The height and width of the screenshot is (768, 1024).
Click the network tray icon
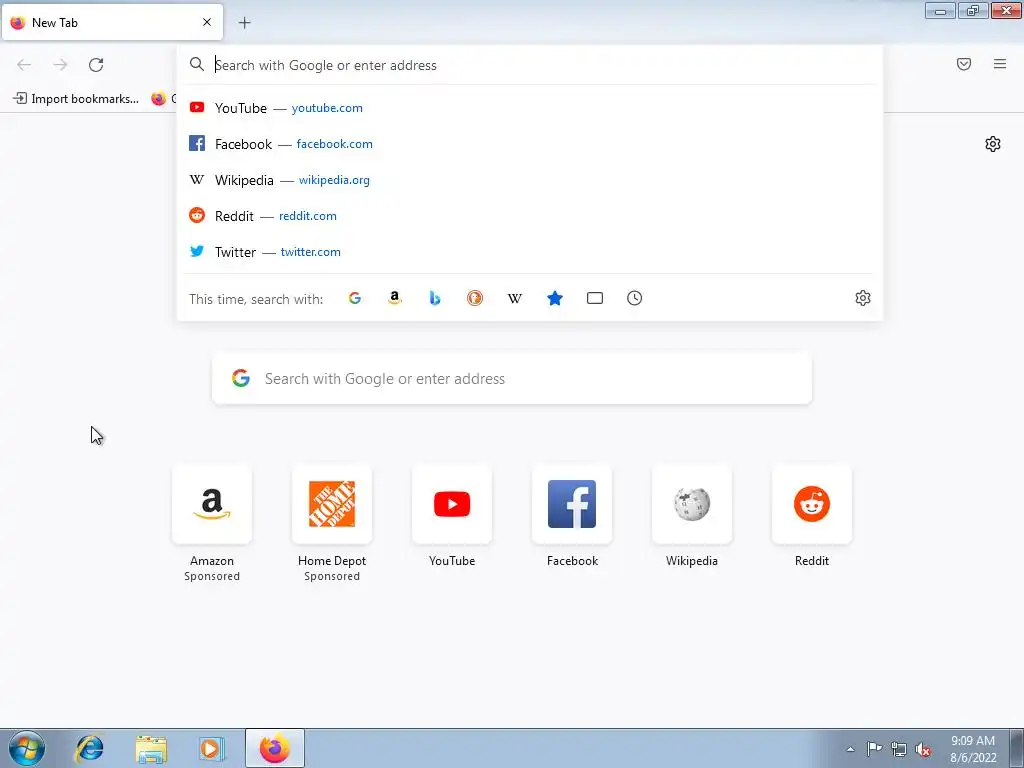point(899,749)
